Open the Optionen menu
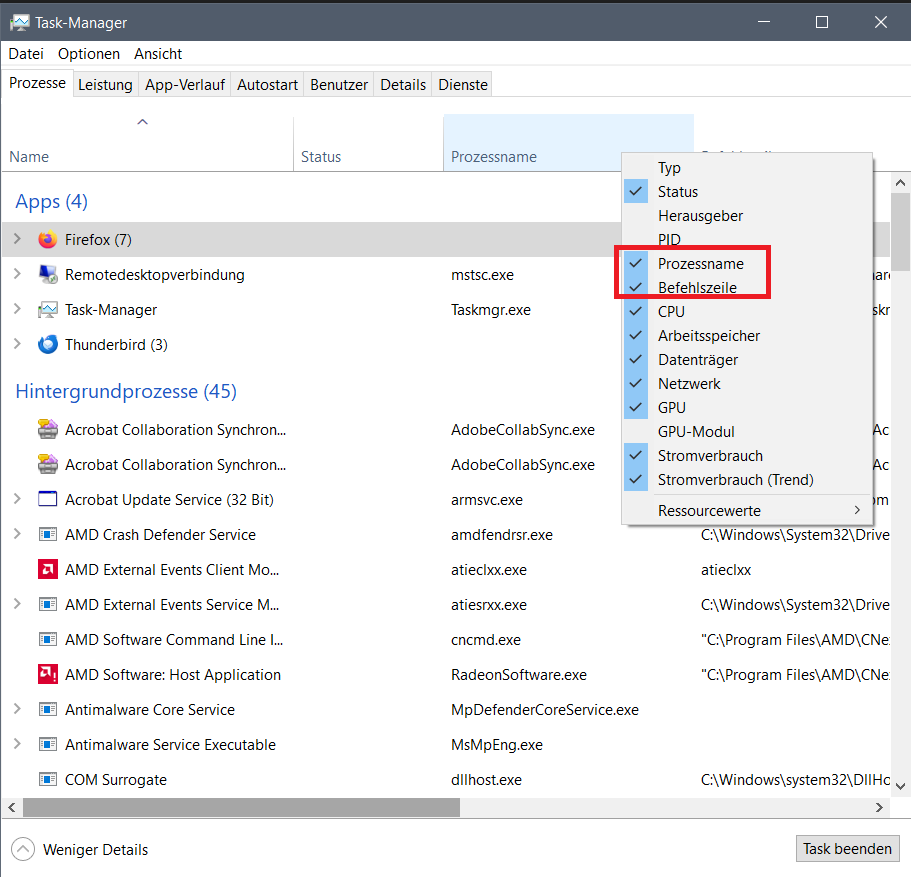 pyautogui.click(x=89, y=53)
